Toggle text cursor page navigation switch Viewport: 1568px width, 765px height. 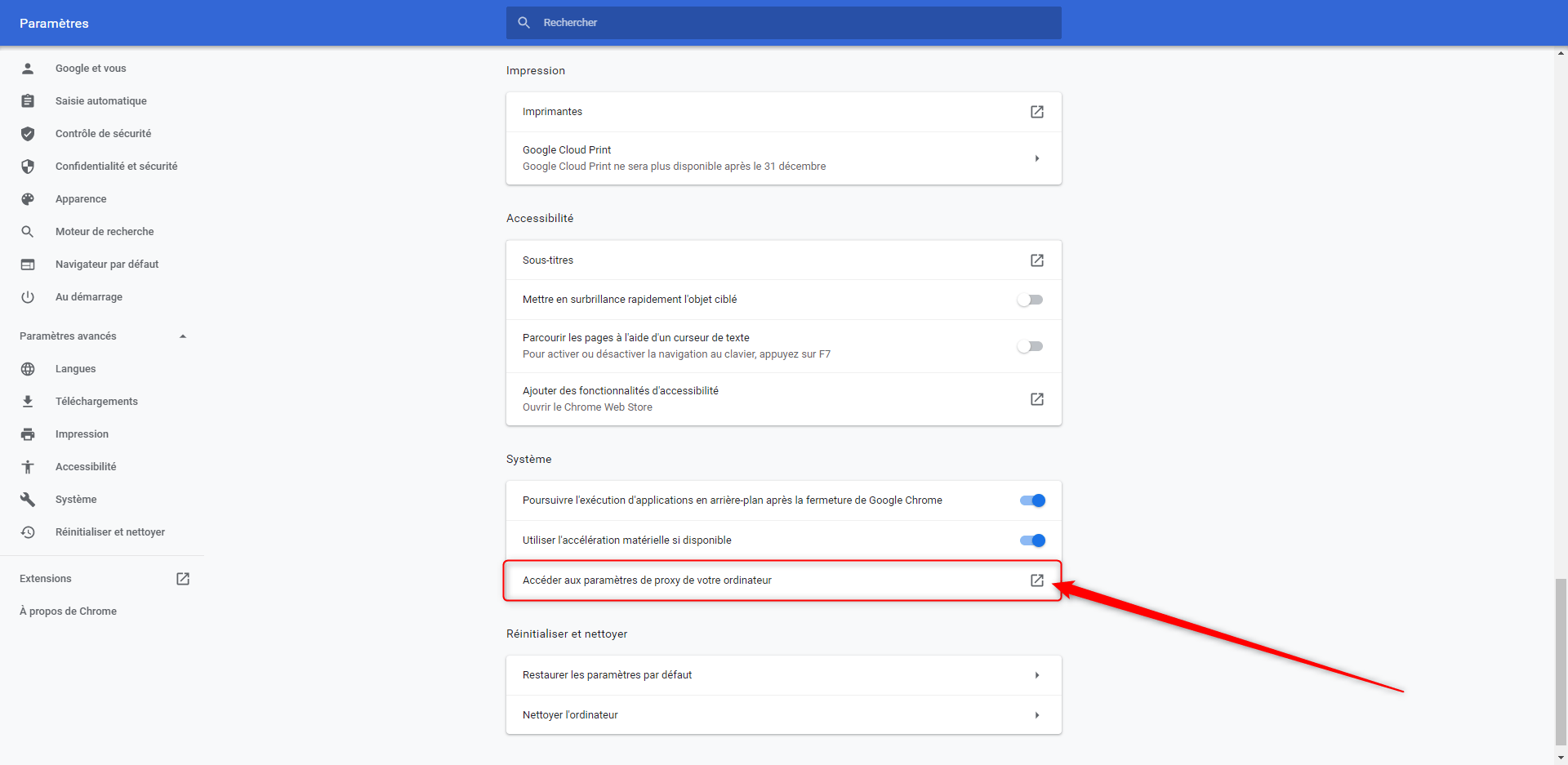[x=1031, y=346]
